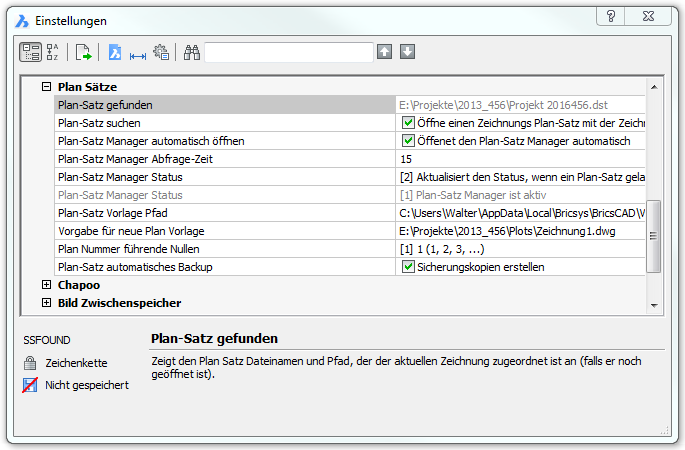Go to previous search result arrow
Screen dimensions: 685x450
385,52
